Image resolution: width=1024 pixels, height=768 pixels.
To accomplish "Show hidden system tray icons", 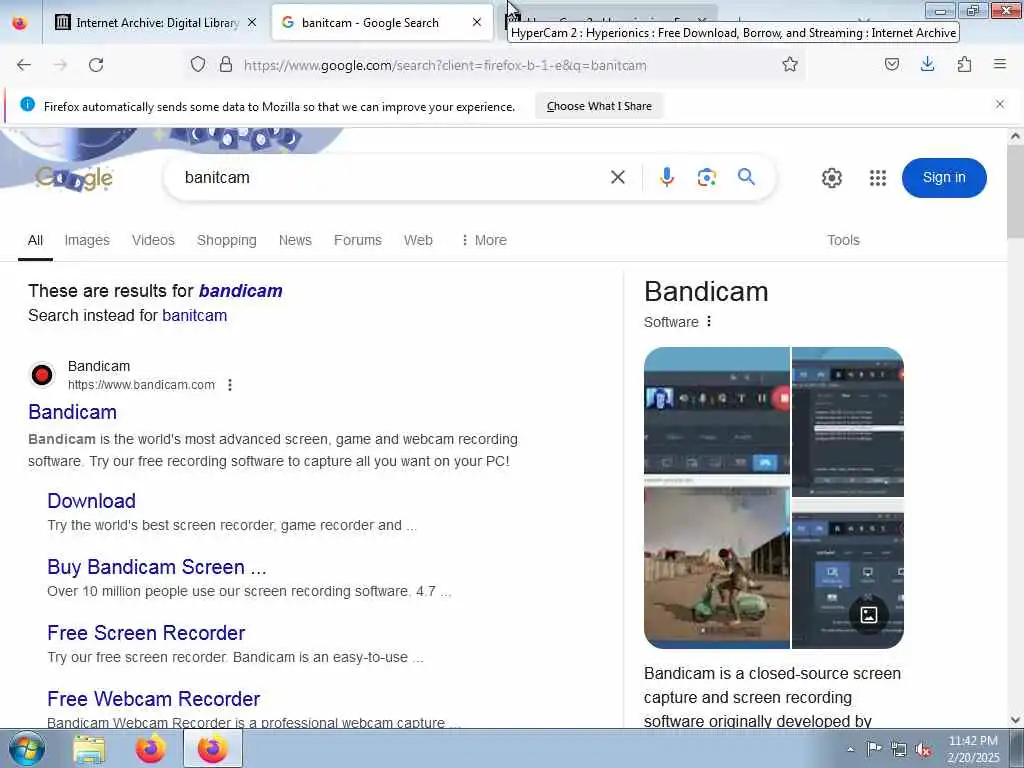I will 850,750.
